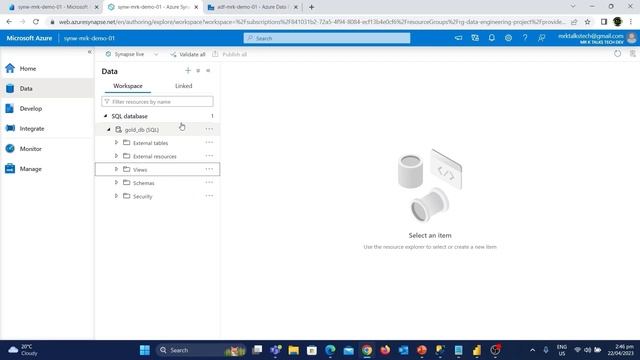Screen dimensions: 640x360
Task: Open File Explorer from taskbar
Action: point(293,350)
